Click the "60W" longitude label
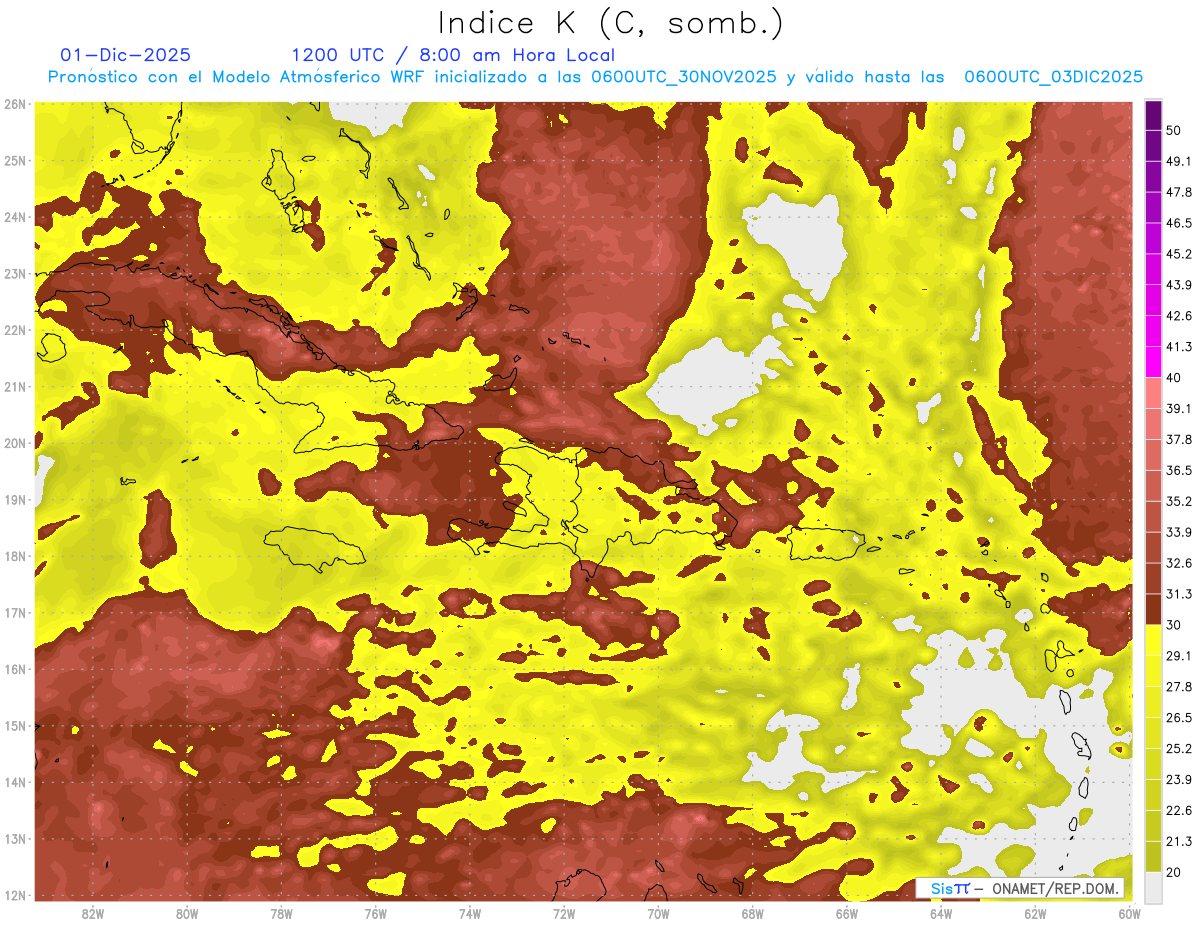The height and width of the screenshot is (927, 1200). [1129, 913]
